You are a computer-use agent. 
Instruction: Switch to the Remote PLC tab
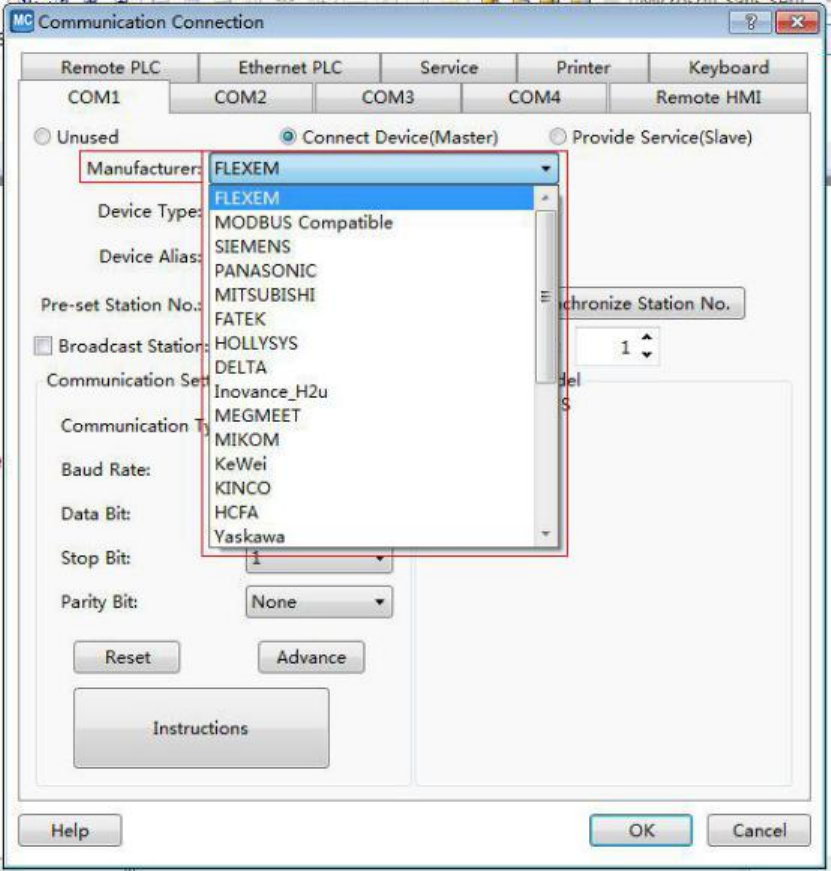[x=110, y=68]
